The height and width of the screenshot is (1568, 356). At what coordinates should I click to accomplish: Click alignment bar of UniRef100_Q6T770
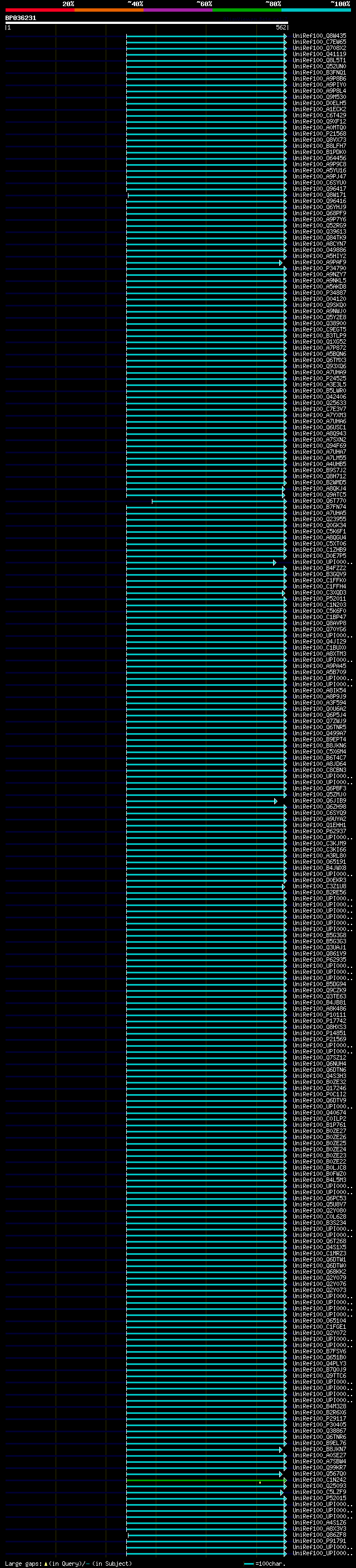219,501
